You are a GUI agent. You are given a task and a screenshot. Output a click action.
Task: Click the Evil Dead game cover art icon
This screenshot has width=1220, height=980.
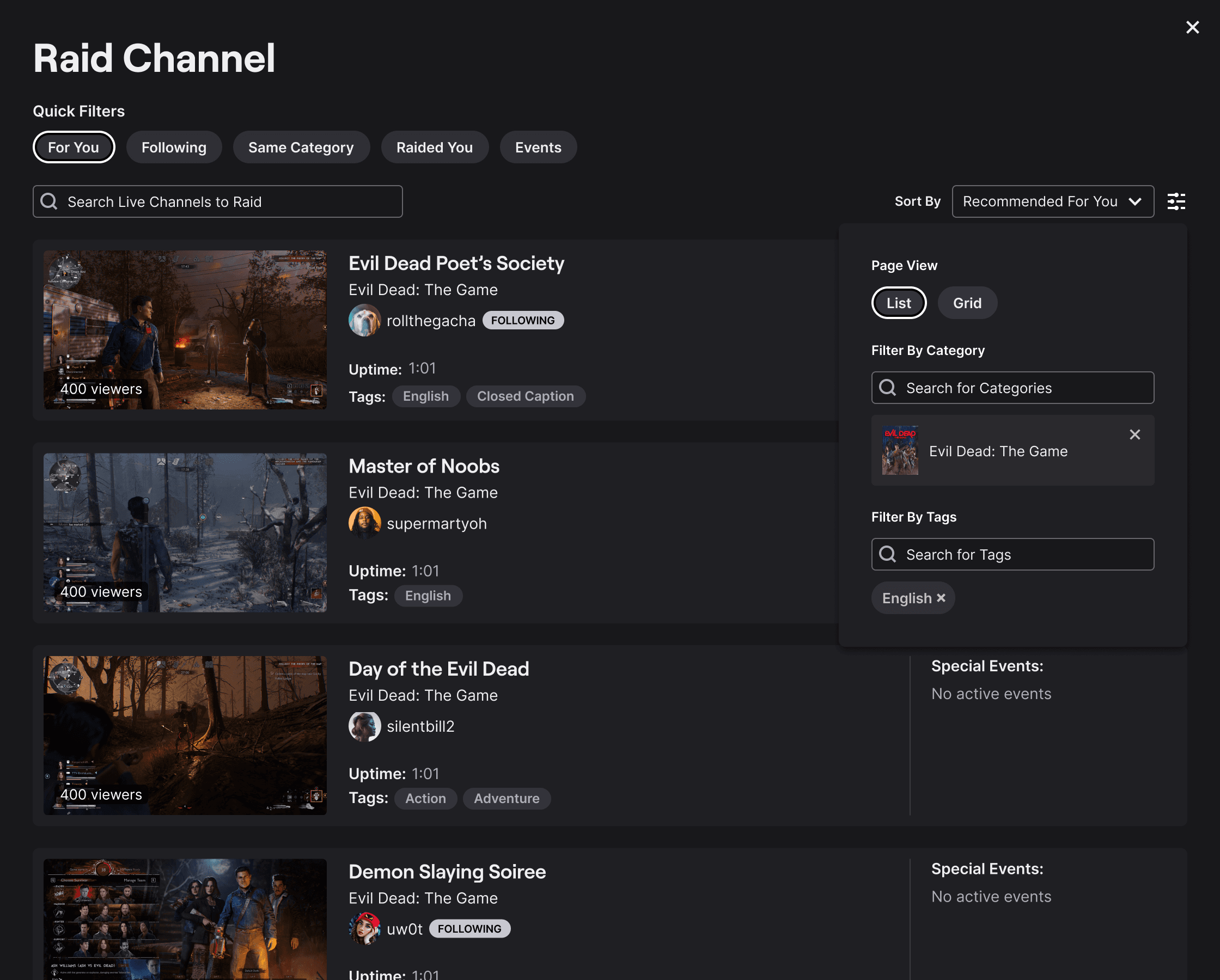point(900,450)
